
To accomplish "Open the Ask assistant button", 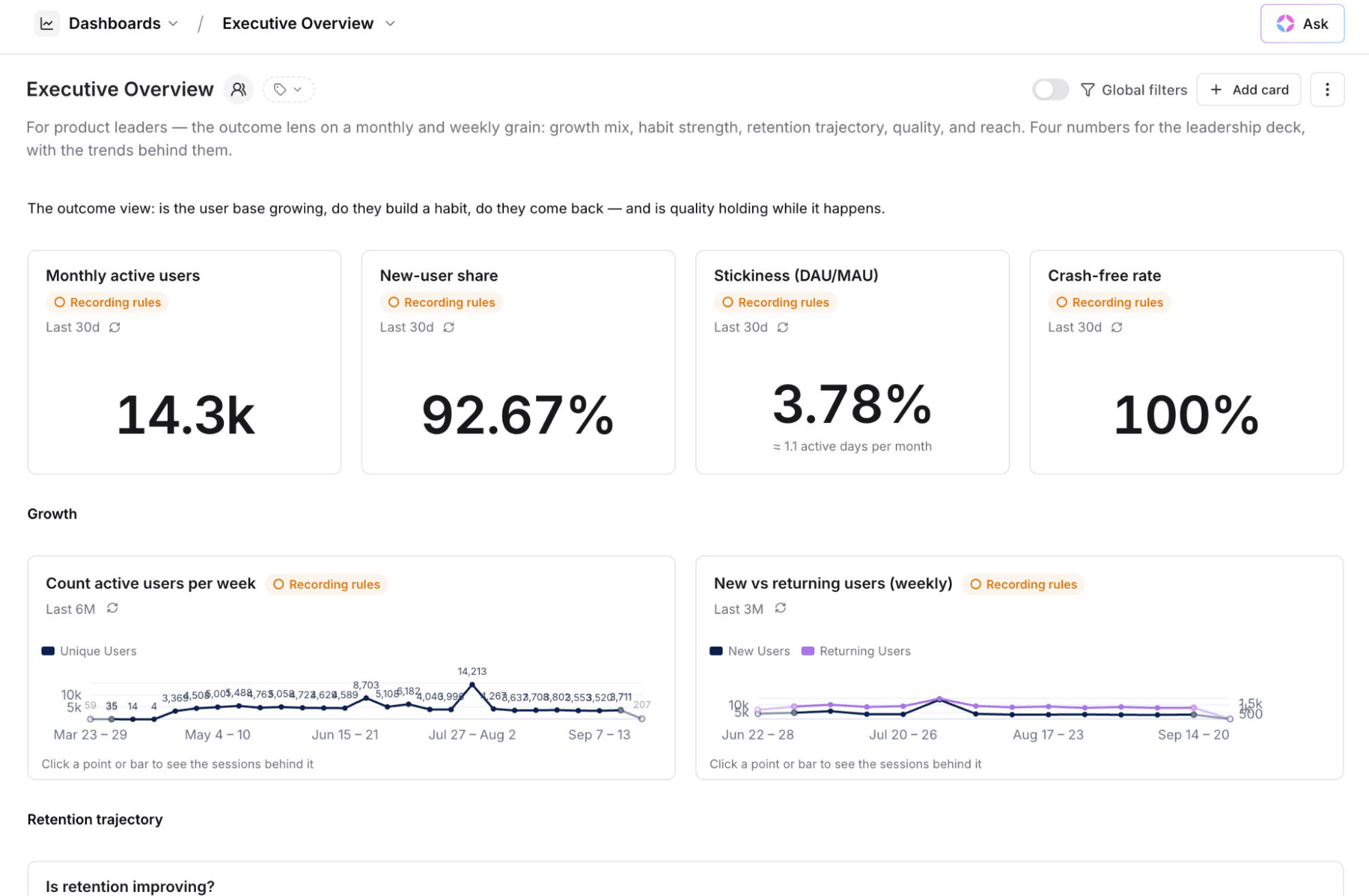I will click(x=1302, y=23).
